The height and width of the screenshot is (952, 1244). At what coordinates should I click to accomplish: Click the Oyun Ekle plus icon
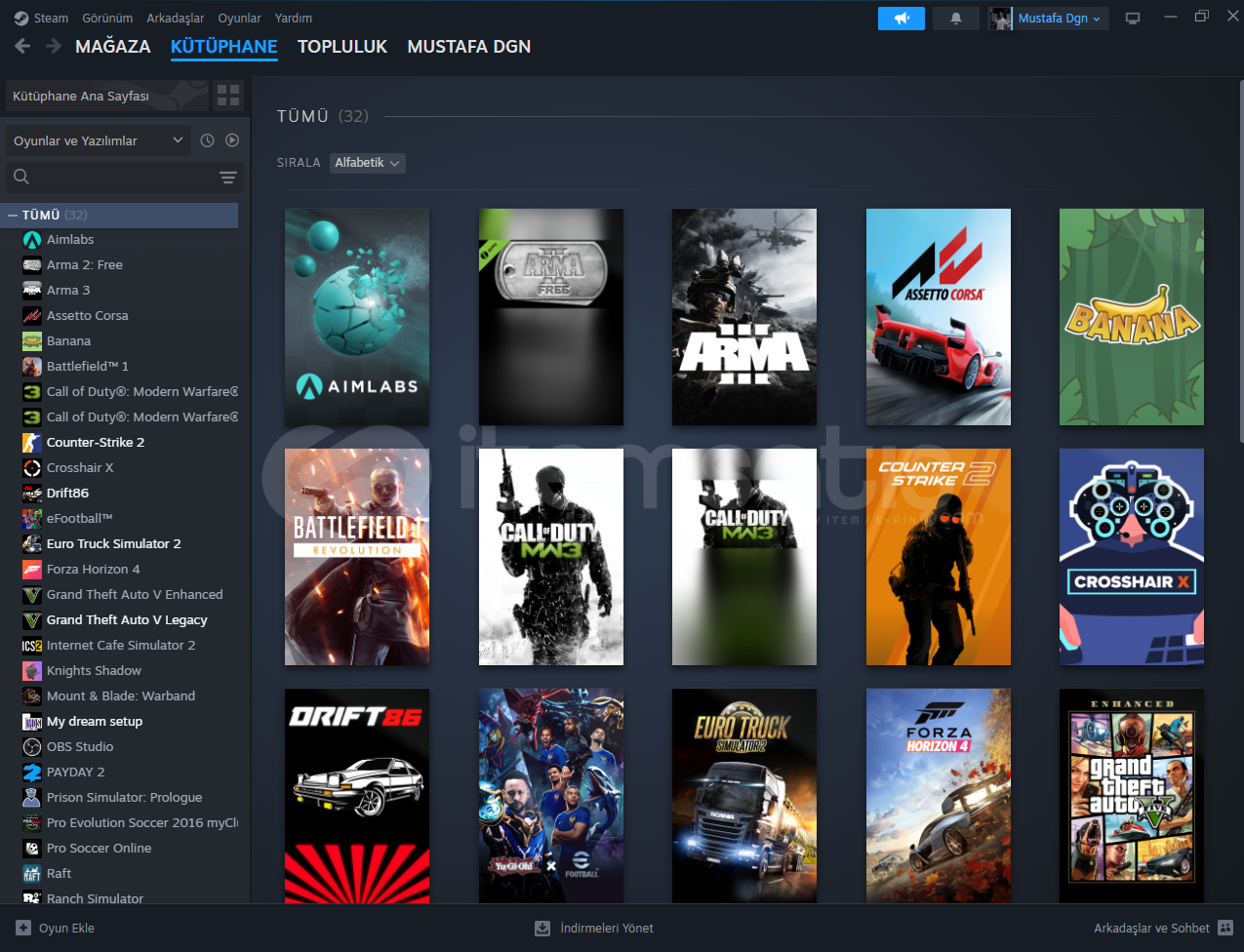coord(23,928)
